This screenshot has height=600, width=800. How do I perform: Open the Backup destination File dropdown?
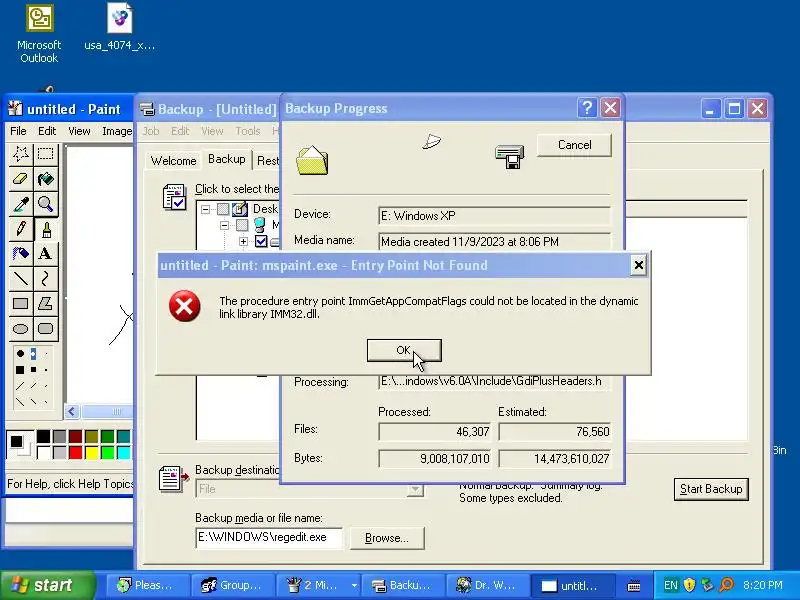[x=416, y=489]
